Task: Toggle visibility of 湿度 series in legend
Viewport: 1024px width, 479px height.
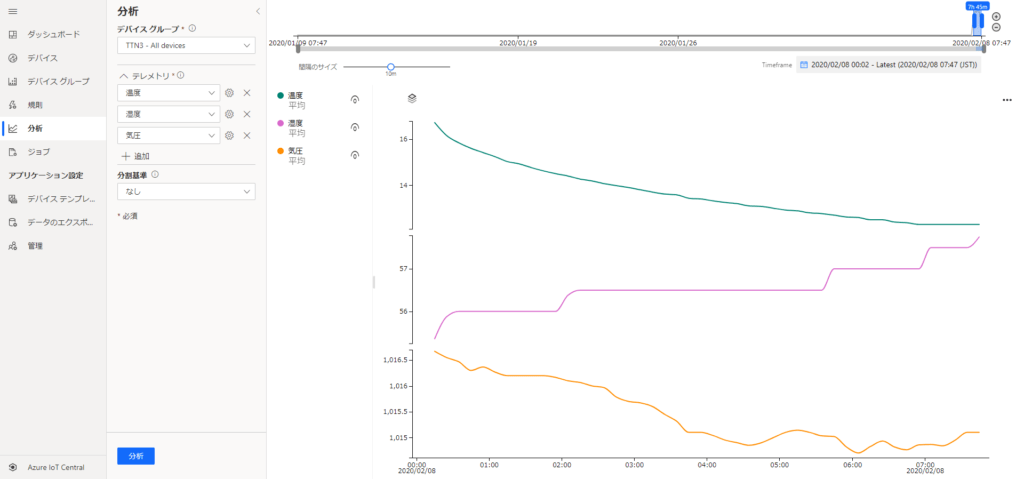Action: (x=354, y=127)
